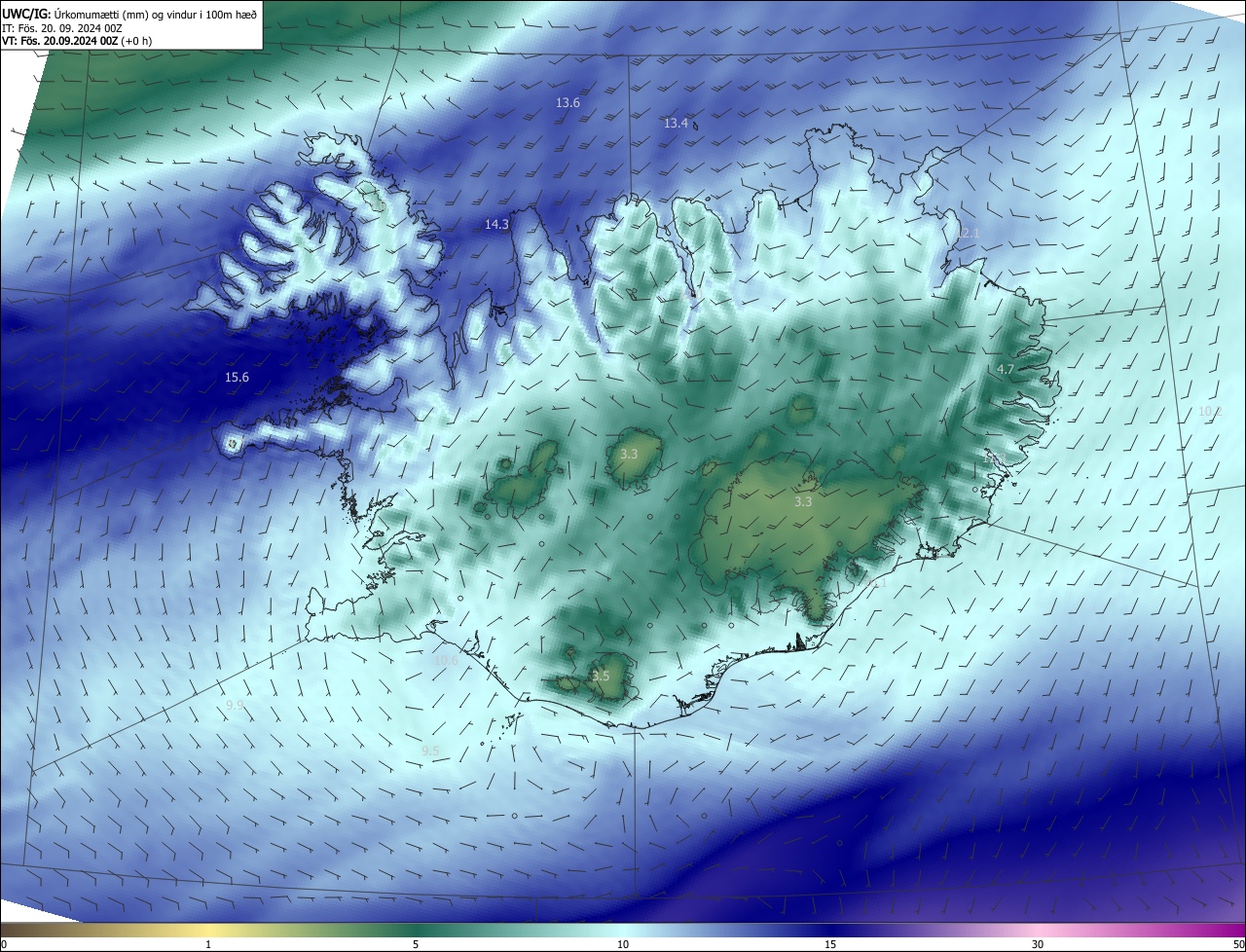Screen dimensions: 1246x952
Task: Click the colorbar tick labeled 1
Action: [x=208, y=944]
